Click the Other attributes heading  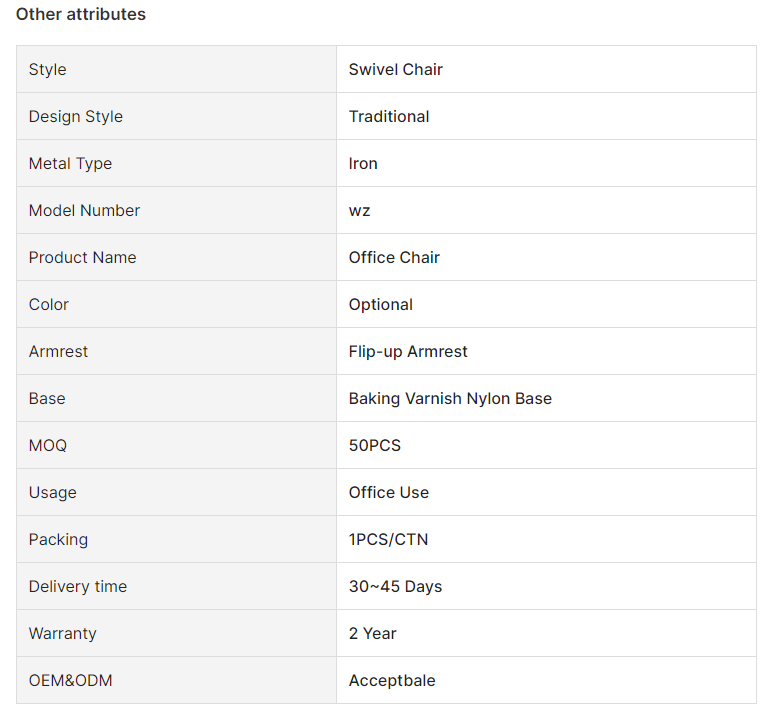(x=81, y=14)
